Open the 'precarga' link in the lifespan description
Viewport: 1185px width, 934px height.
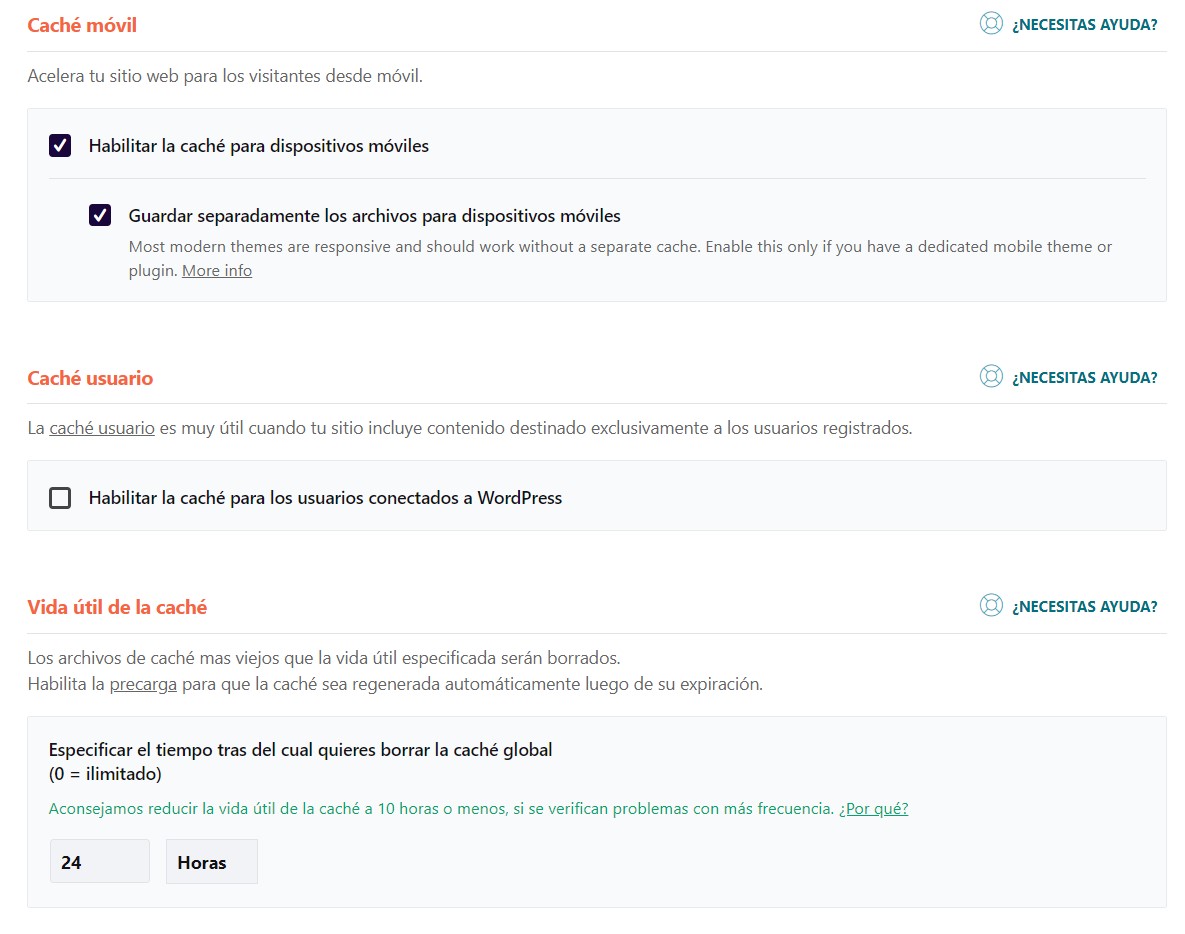(143, 683)
